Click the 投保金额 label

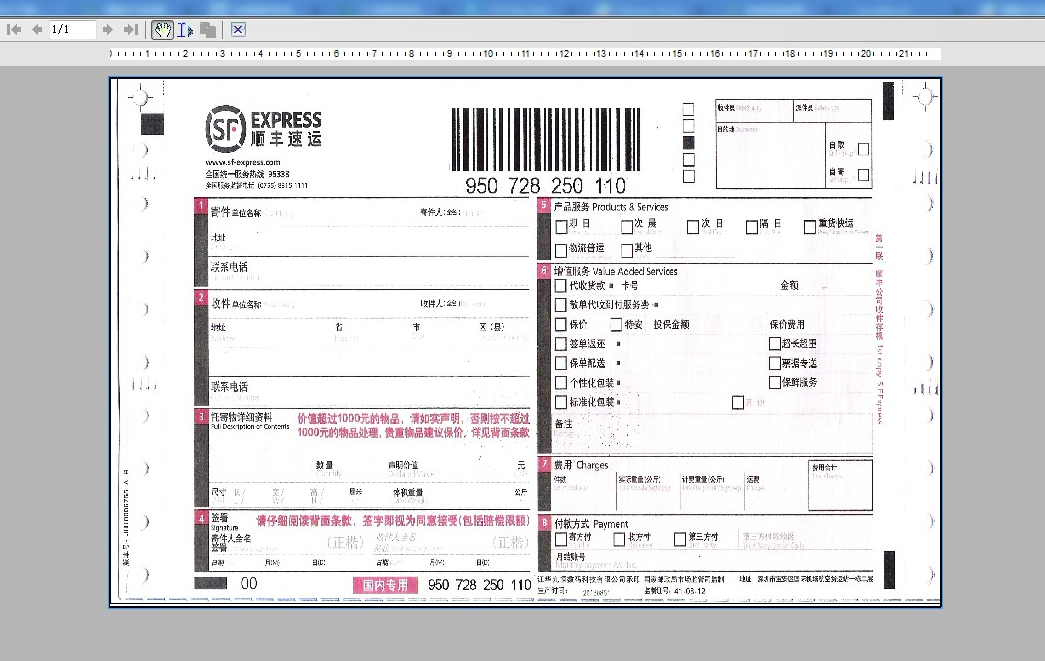point(671,325)
